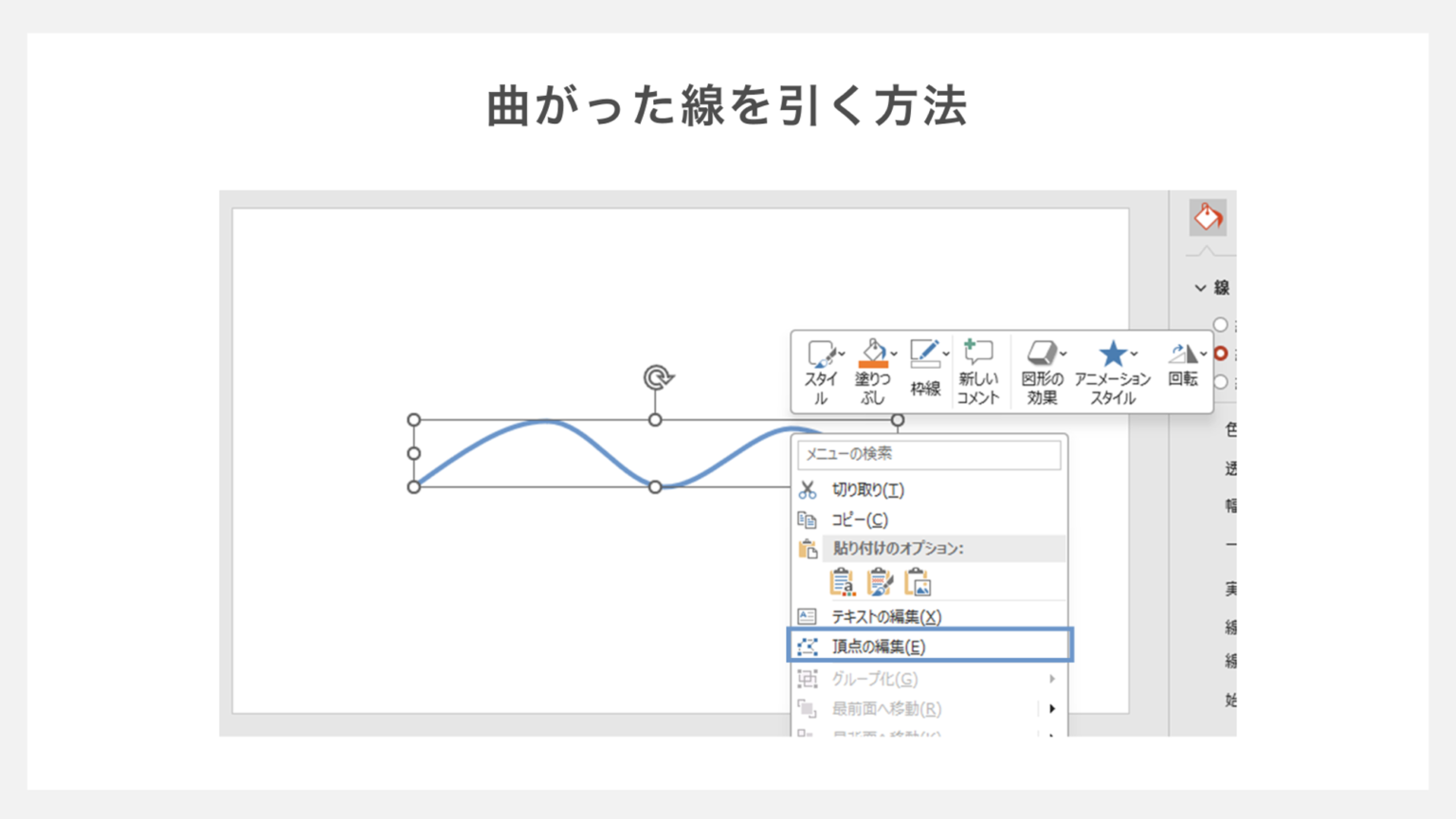The width and height of the screenshot is (1456, 819).
Task: Select the paste as picture option icon
Action: click(x=918, y=582)
